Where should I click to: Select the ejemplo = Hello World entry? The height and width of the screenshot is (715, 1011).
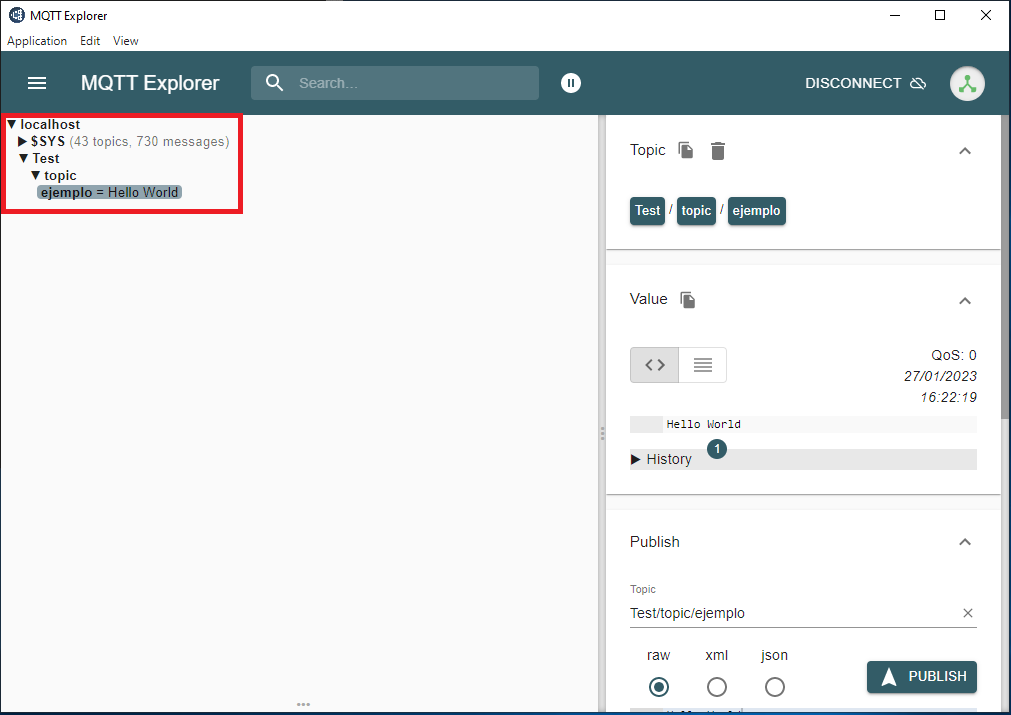[109, 192]
